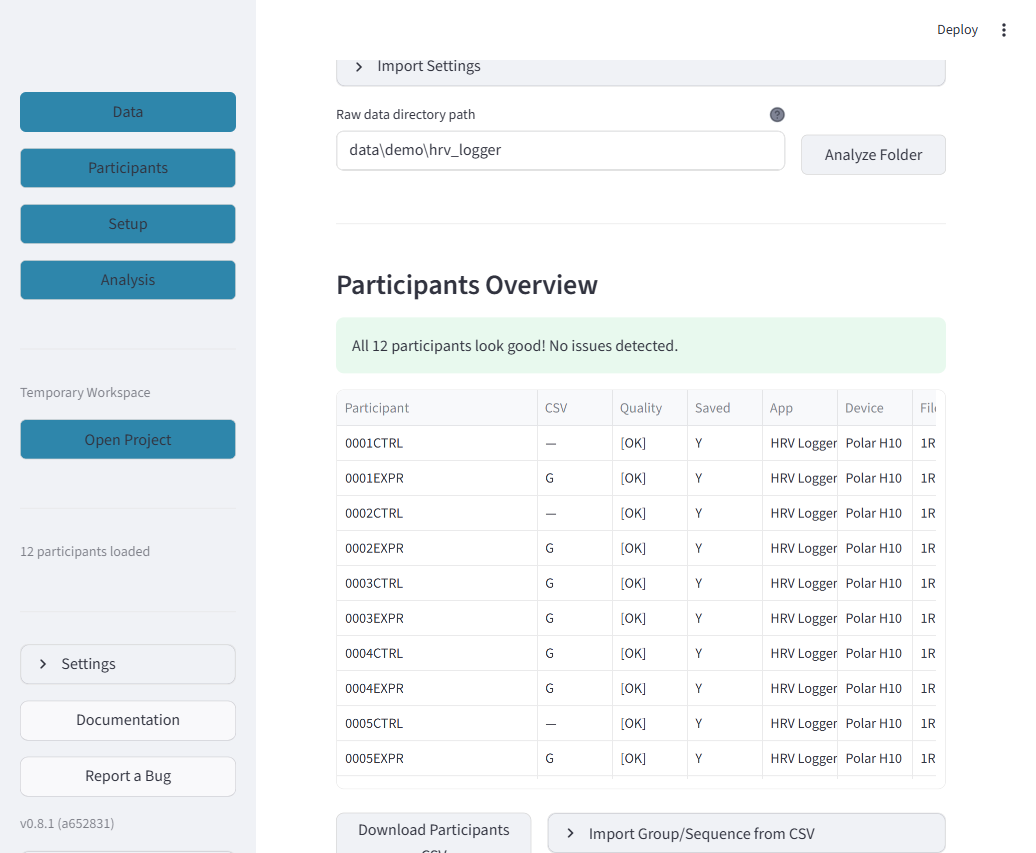Go to the Participants page
The height and width of the screenshot is (853, 1036).
[128, 168]
